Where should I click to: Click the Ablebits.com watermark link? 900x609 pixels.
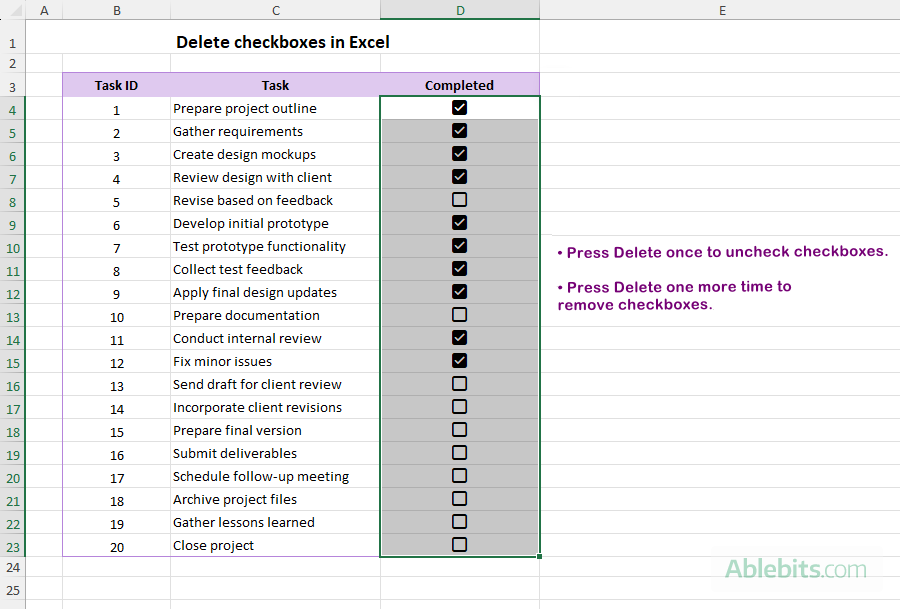pyautogui.click(x=794, y=570)
